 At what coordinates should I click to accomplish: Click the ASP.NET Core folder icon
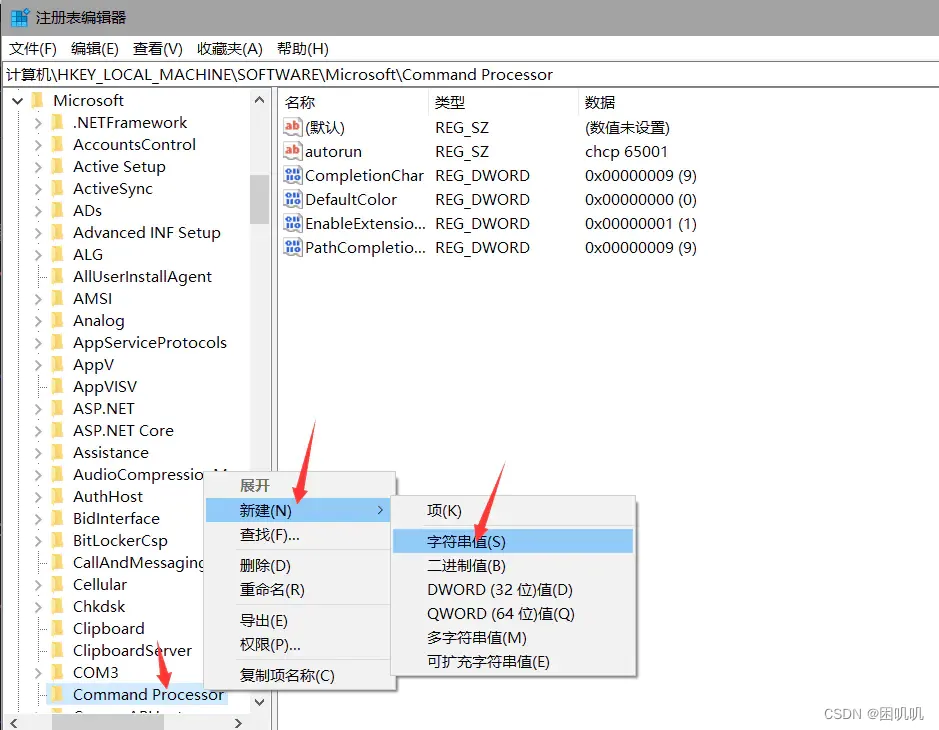pos(57,430)
